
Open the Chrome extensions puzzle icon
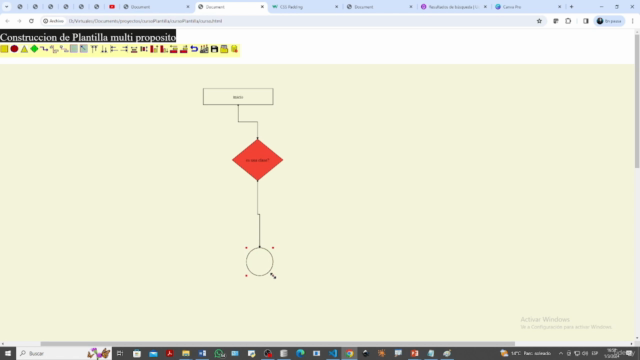tap(568, 21)
